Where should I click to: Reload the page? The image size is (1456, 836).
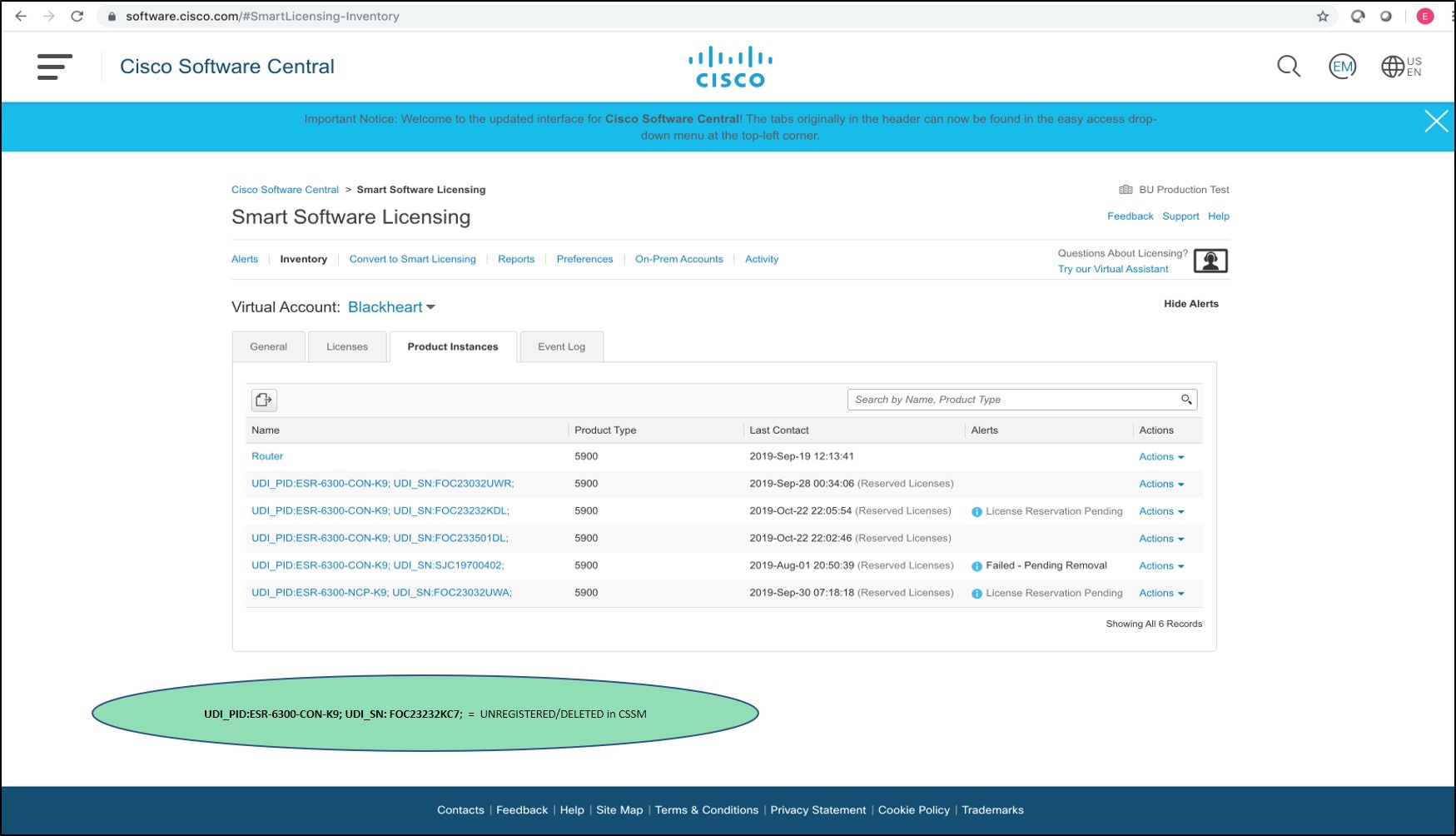pyautogui.click(x=77, y=16)
